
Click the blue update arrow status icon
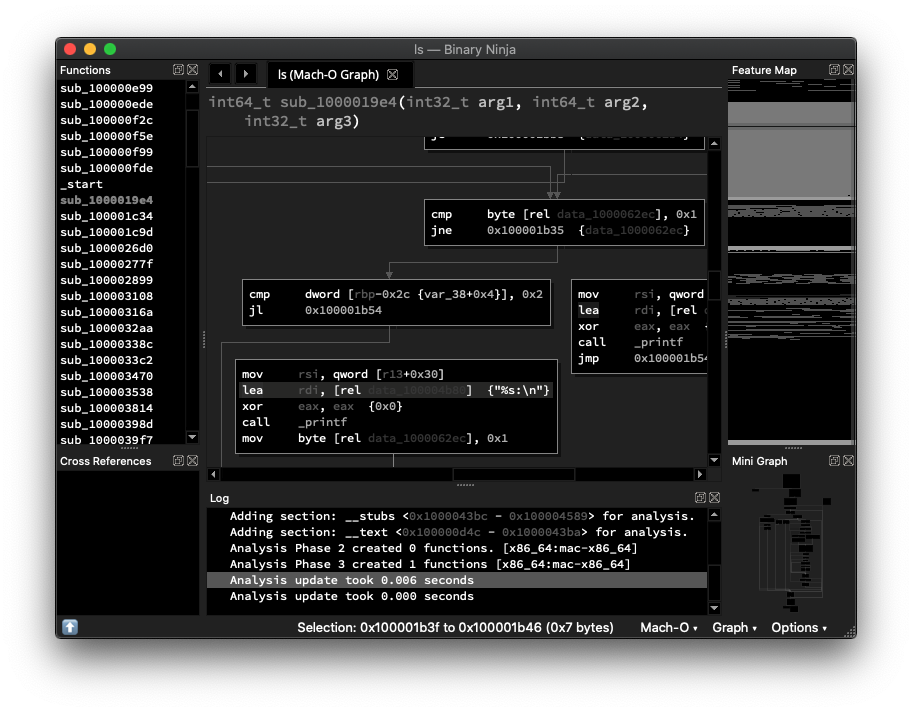tap(70, 627)
